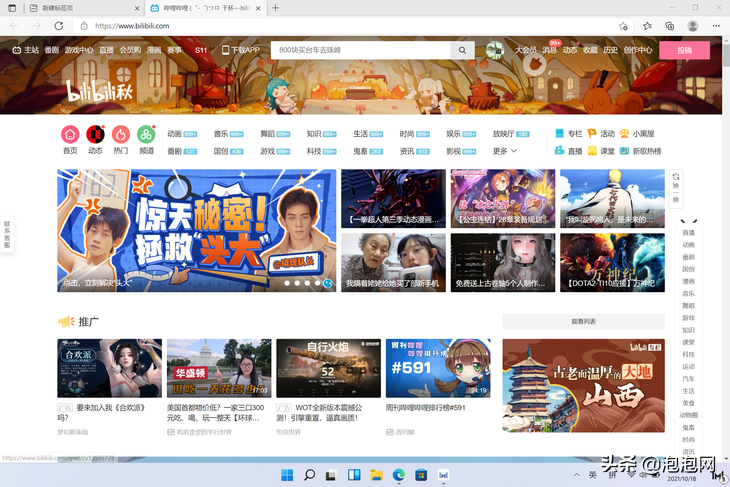Image resolution: width=730 pixels, height=487 pixels.
Task: Open the 新歌热榜 shortcut
Action: coord(641,151)
